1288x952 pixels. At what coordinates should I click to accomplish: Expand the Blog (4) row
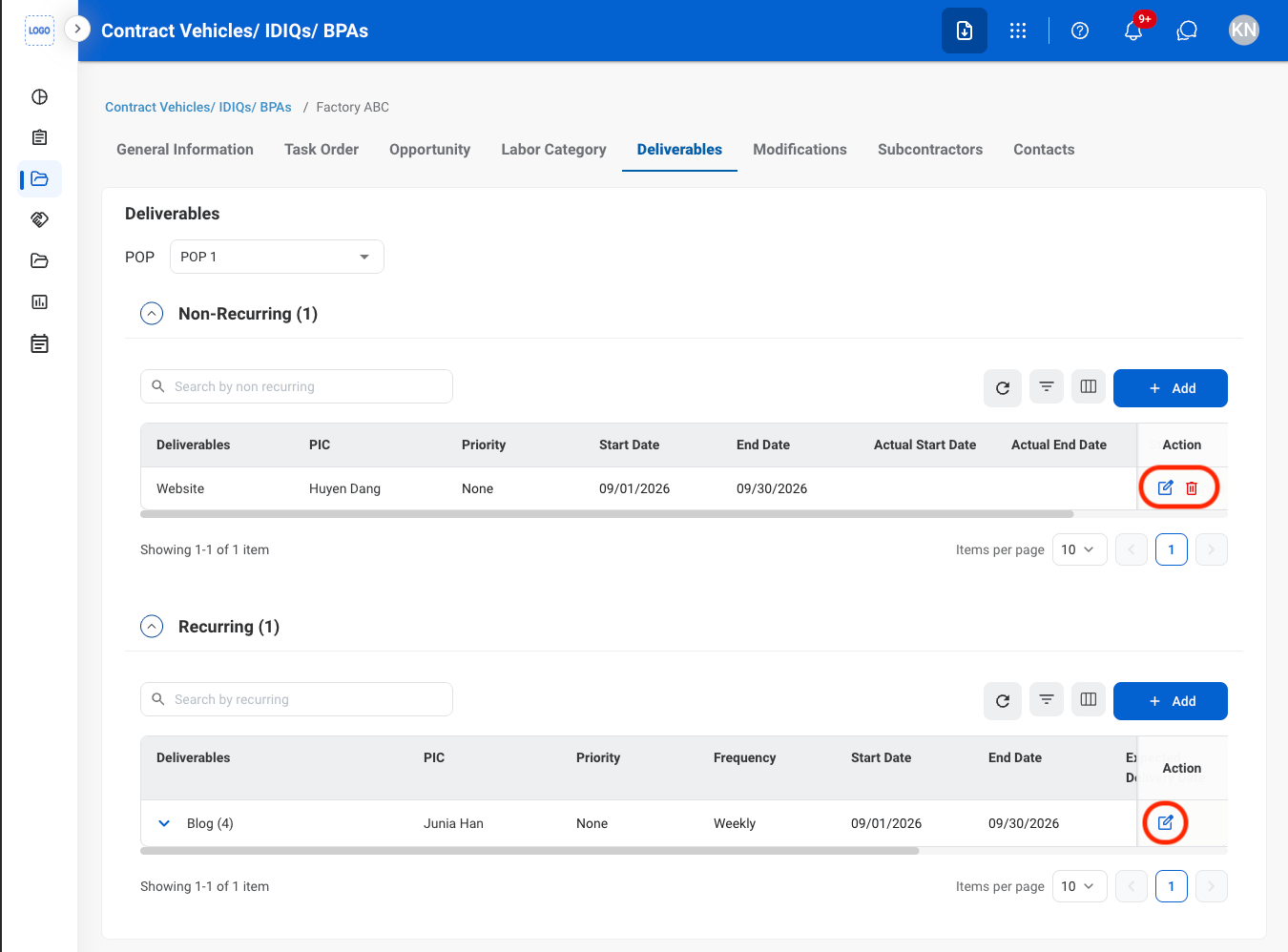tap(164, 823)
